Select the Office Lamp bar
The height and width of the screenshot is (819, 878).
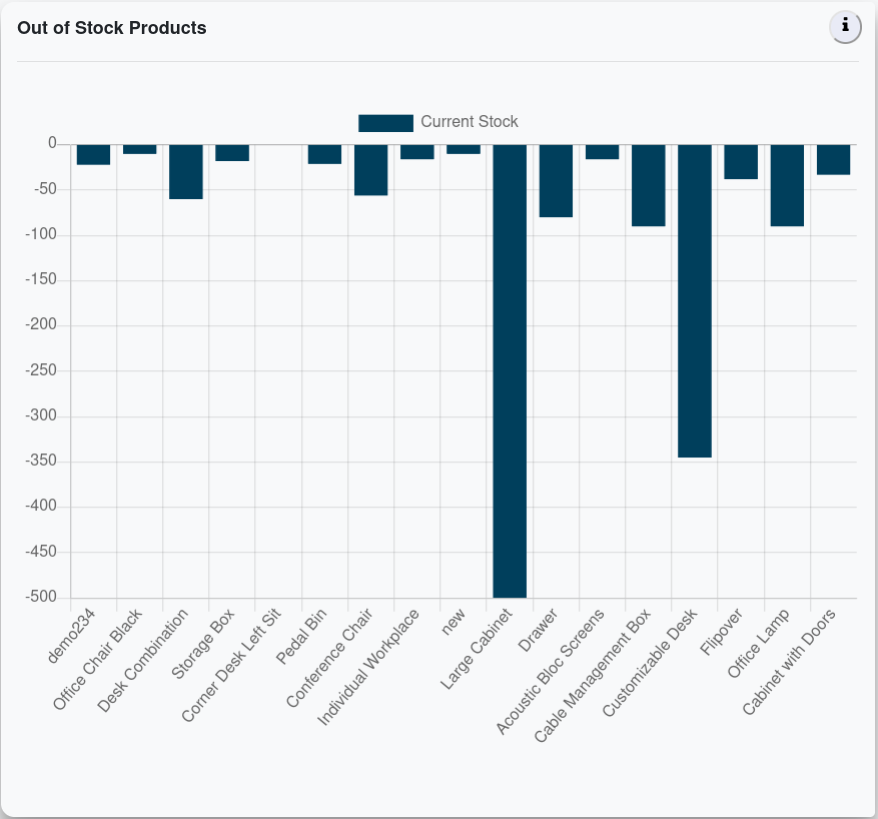pyautogui.click(x=787, y=186)
